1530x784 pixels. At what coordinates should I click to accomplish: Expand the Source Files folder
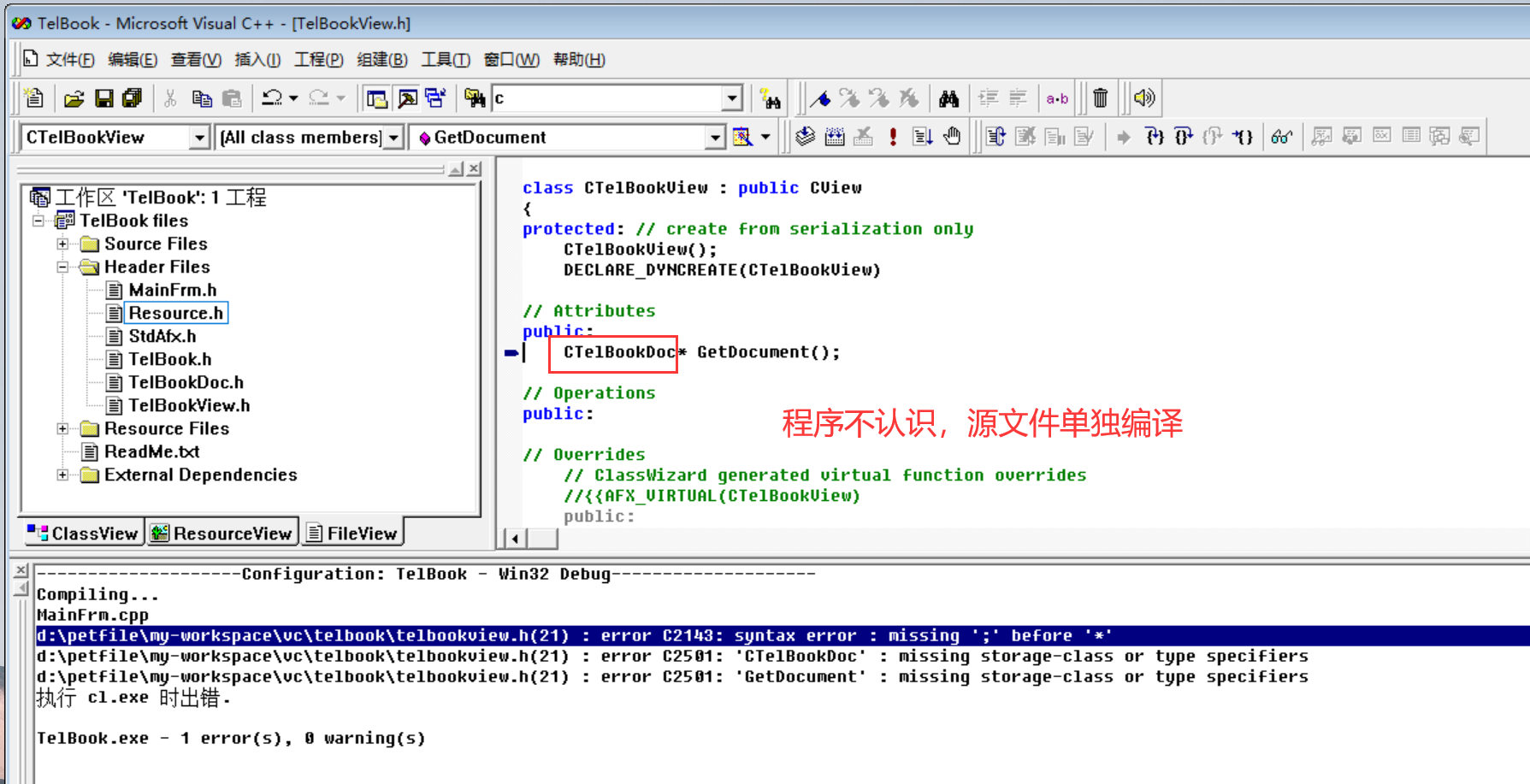tap(62, 244)
